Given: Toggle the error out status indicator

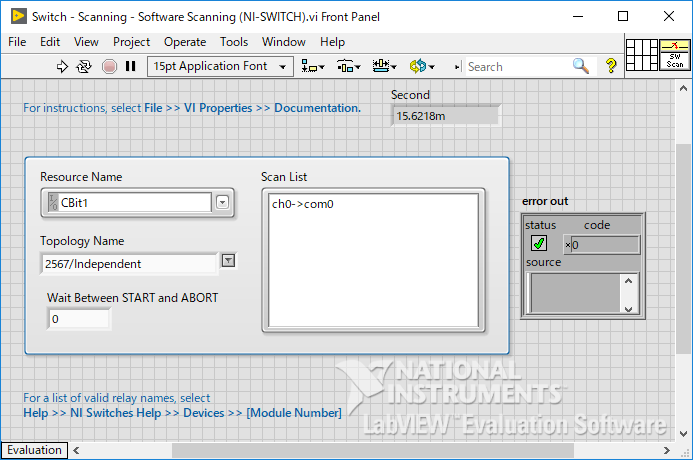Looking at the screenshot, I should (x=539, y=243).
